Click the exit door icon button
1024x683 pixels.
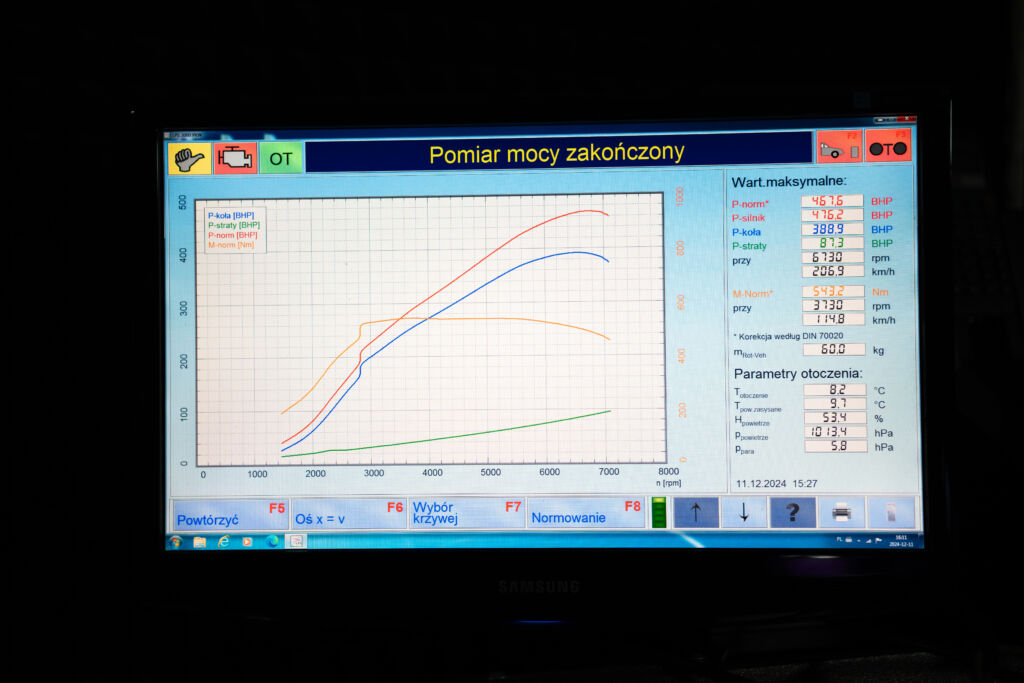(x=891, y=512)
